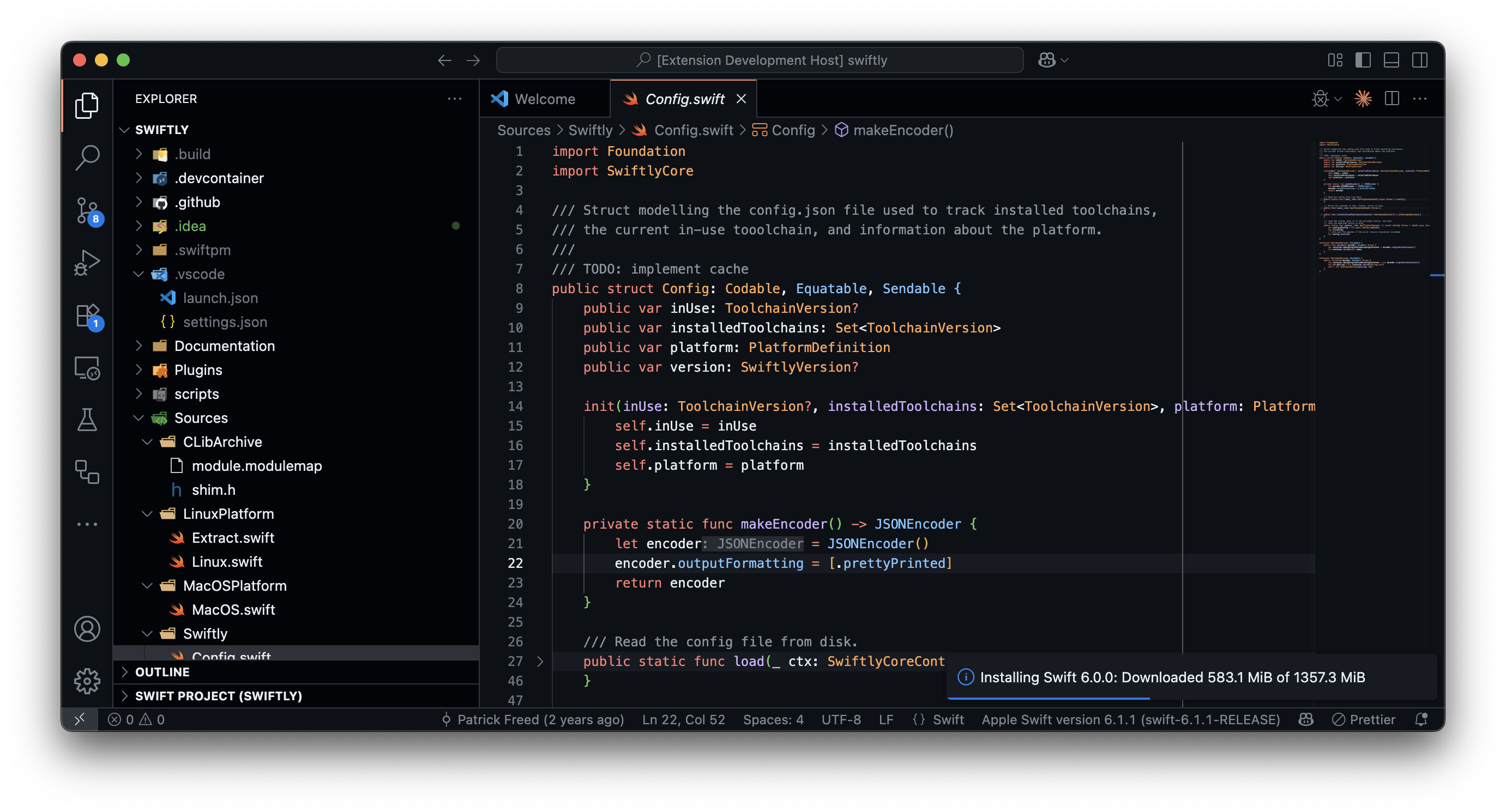Click the Manage gear icon

pyautogui.click(x=87, y=680)
